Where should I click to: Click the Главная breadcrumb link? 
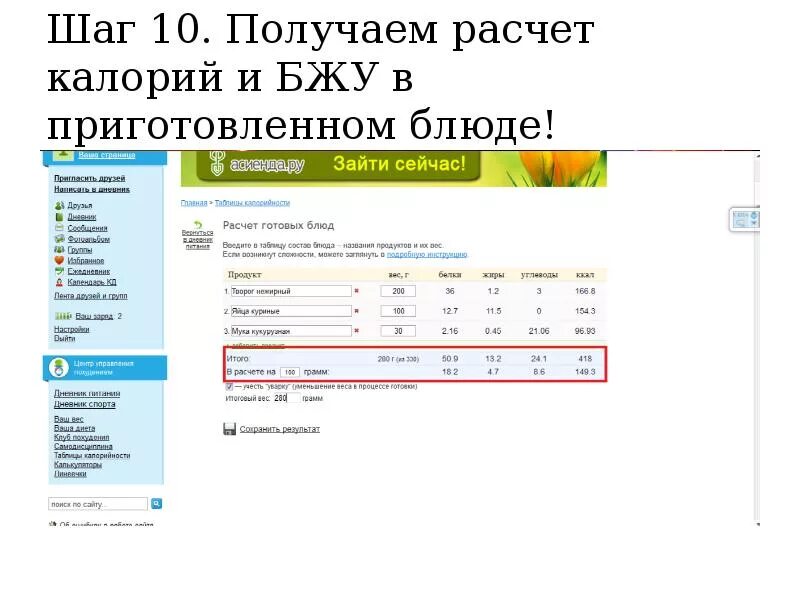(x=194, y=203)
